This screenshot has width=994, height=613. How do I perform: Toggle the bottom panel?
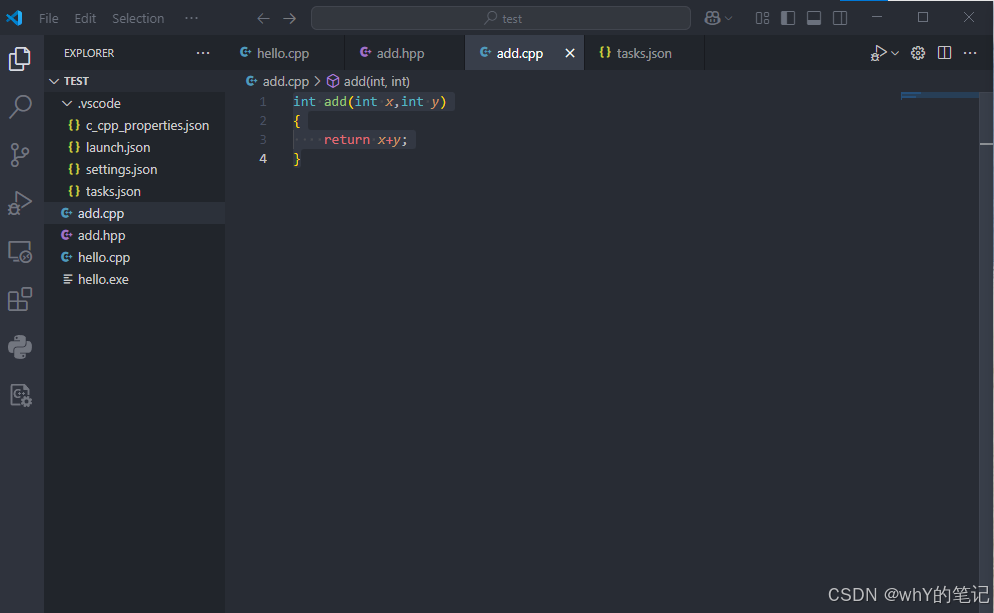tap(814, 18)
